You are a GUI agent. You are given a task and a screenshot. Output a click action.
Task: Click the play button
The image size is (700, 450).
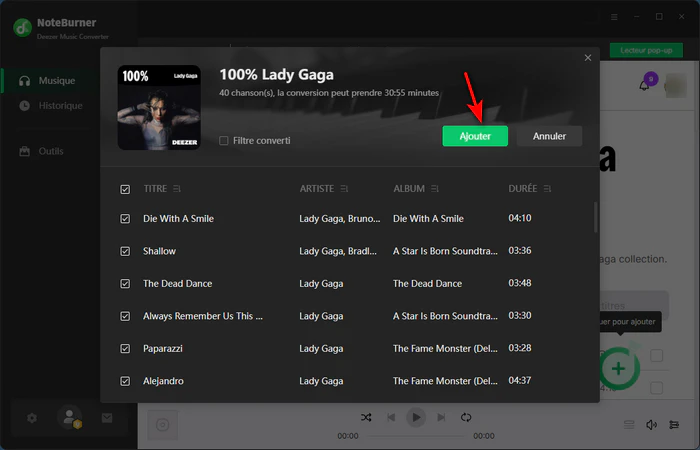click(x=416, y=417)
